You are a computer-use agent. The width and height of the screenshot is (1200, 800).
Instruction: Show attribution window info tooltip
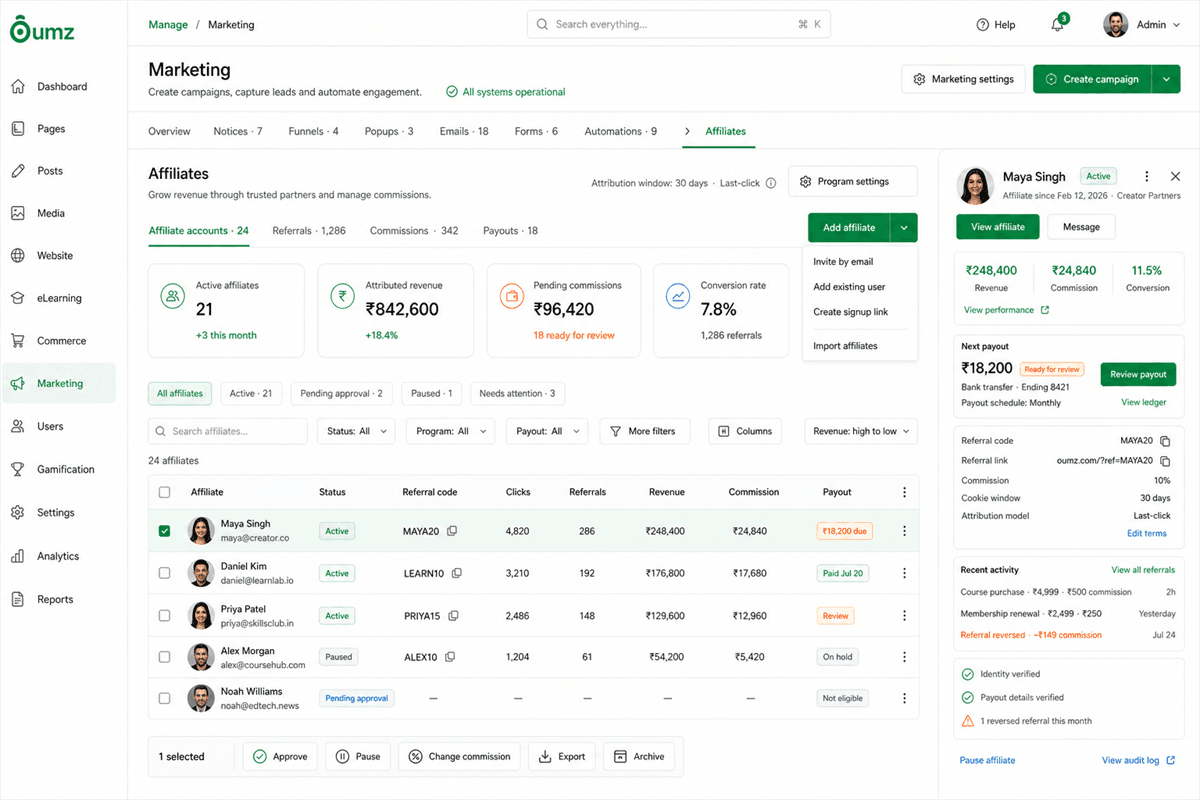(x=770, y=183)
